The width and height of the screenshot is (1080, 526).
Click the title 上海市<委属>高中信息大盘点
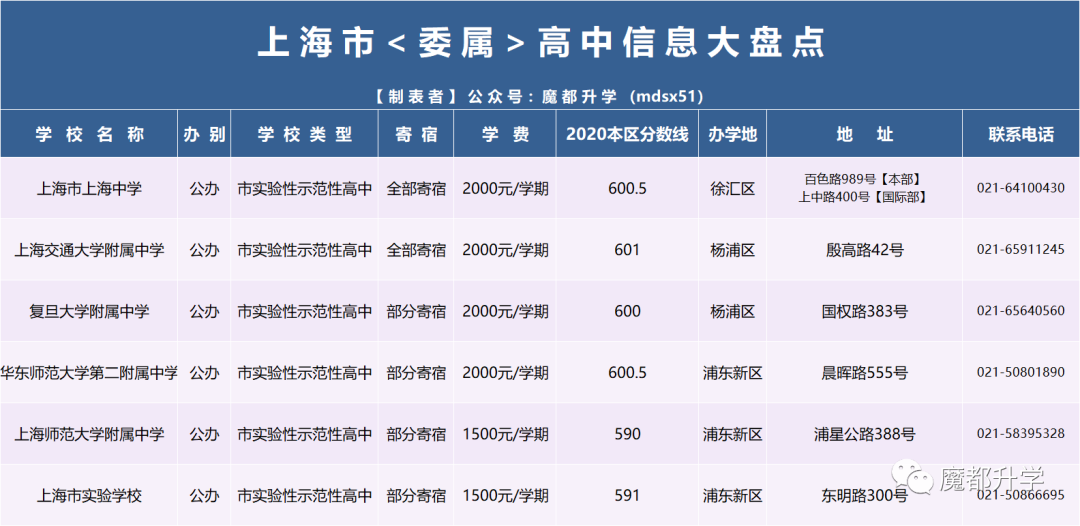541,43
